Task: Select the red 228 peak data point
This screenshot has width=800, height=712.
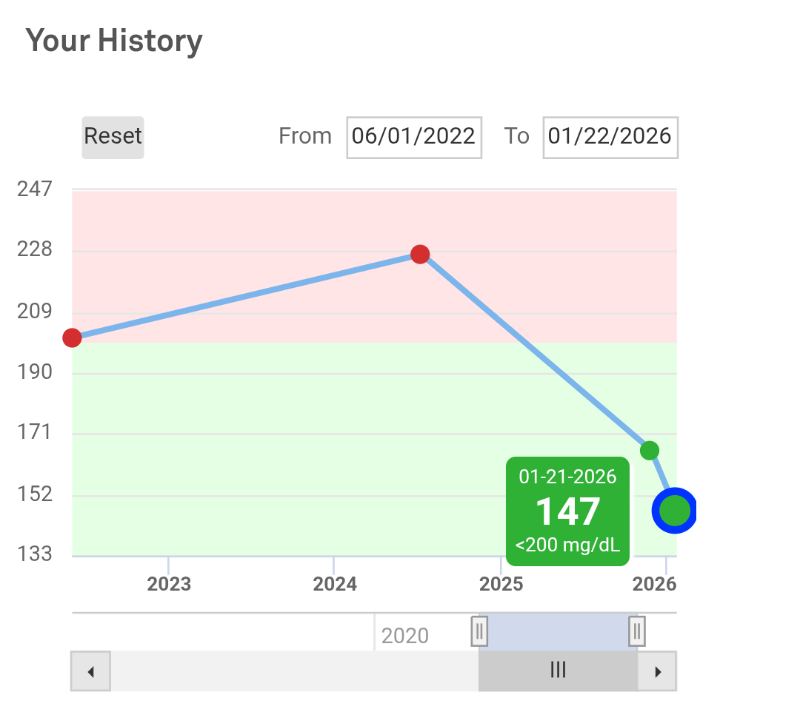Action: click(x=420, y=254)
